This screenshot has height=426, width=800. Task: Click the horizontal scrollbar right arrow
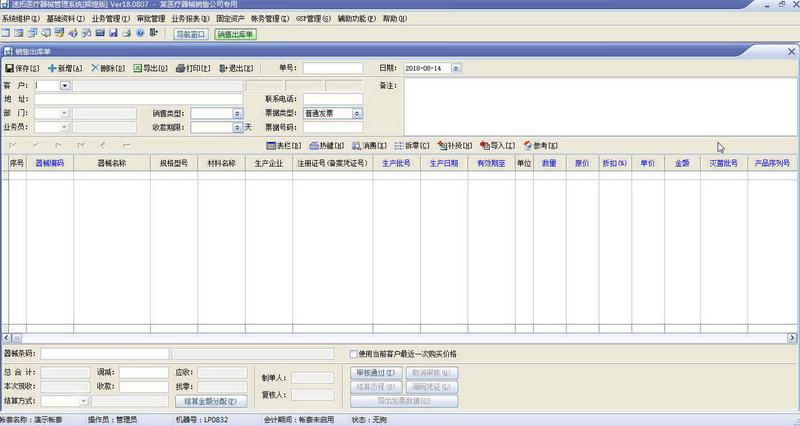[x=792, y=338]
